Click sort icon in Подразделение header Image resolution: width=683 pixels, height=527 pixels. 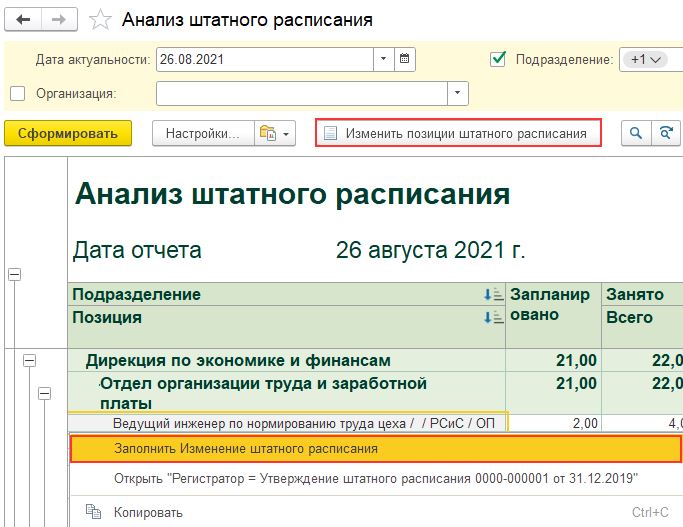pyautogui.click(x=494, y=294)
